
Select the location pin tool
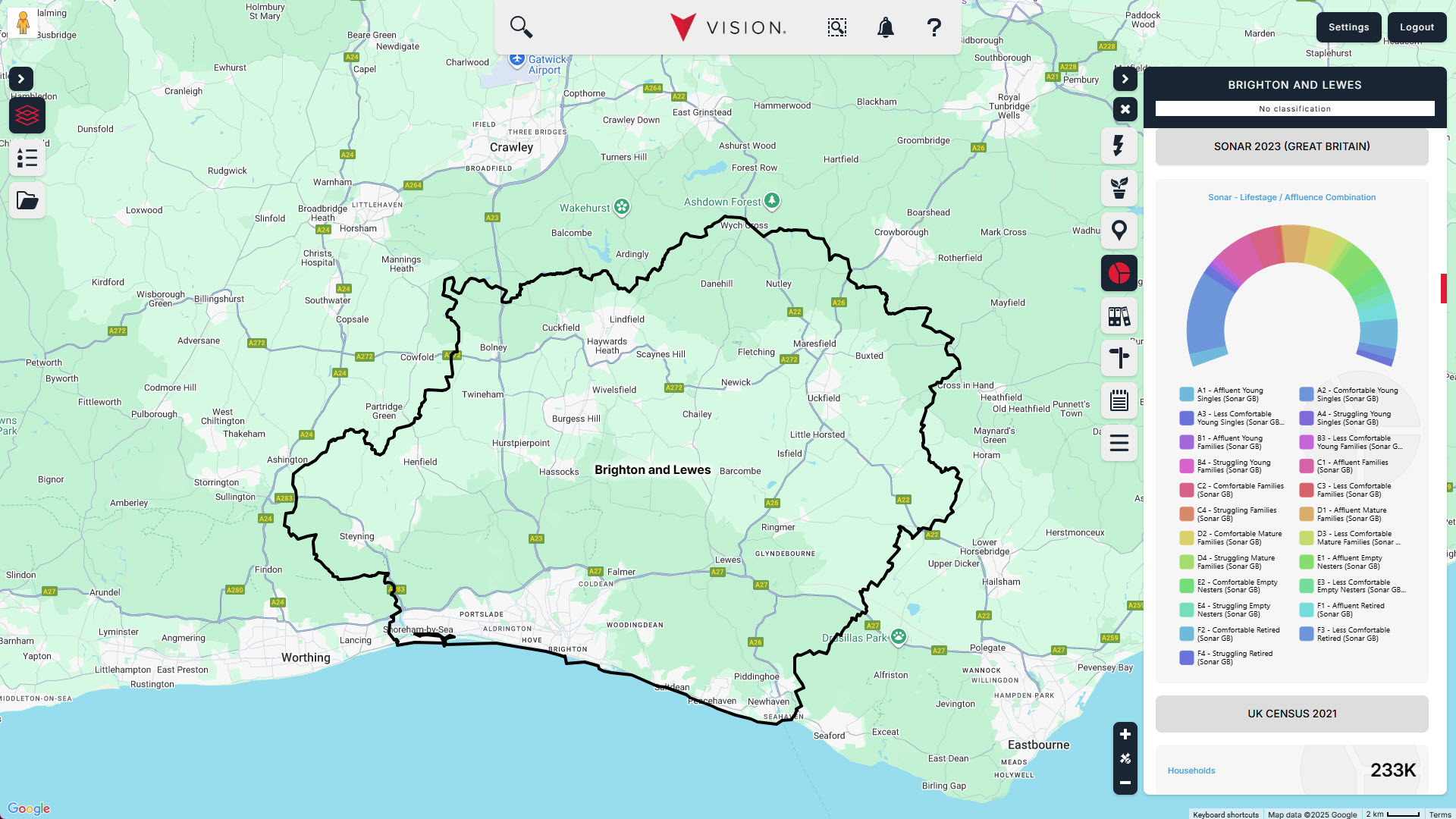(1119, 230)
